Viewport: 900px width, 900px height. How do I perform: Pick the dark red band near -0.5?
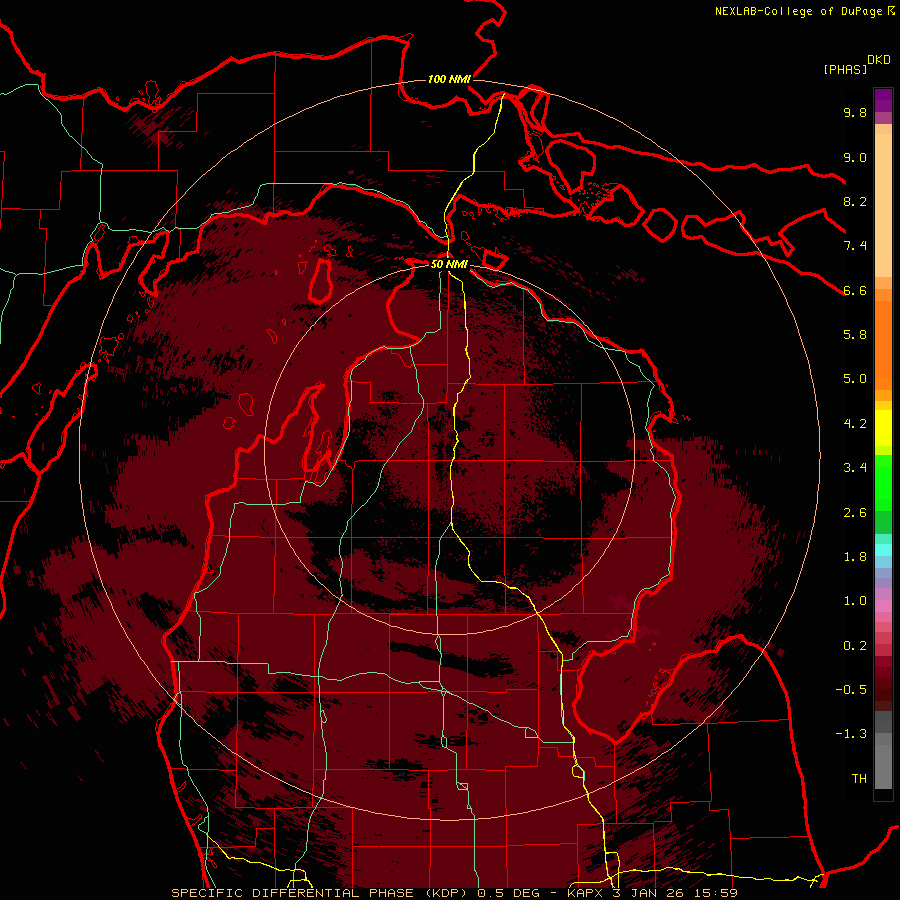click(x=883, y=690)
